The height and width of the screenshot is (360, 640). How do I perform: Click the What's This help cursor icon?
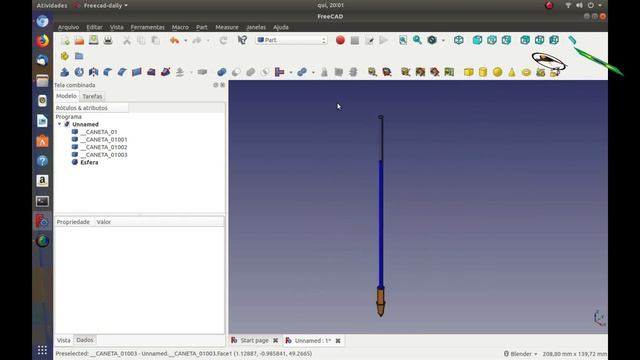pyautogui.click(x=242, y=40)
